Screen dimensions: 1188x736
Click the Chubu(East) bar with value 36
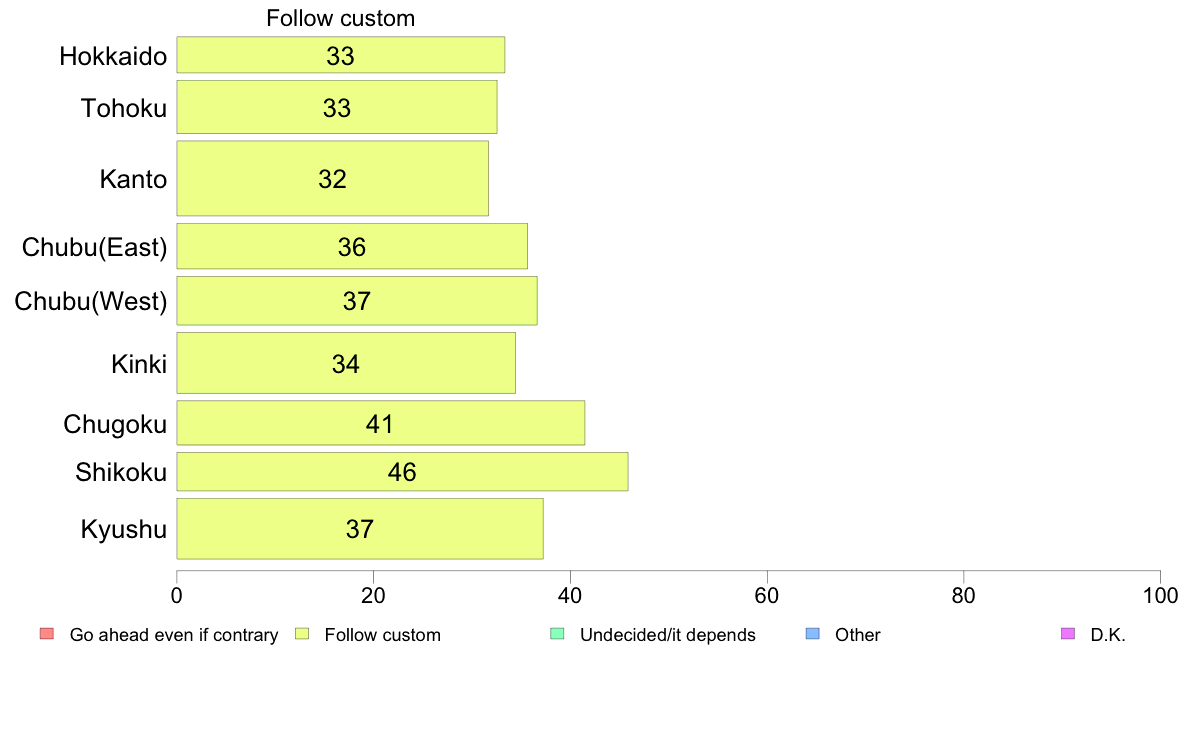pyautogui.click(x=352, y=246)
